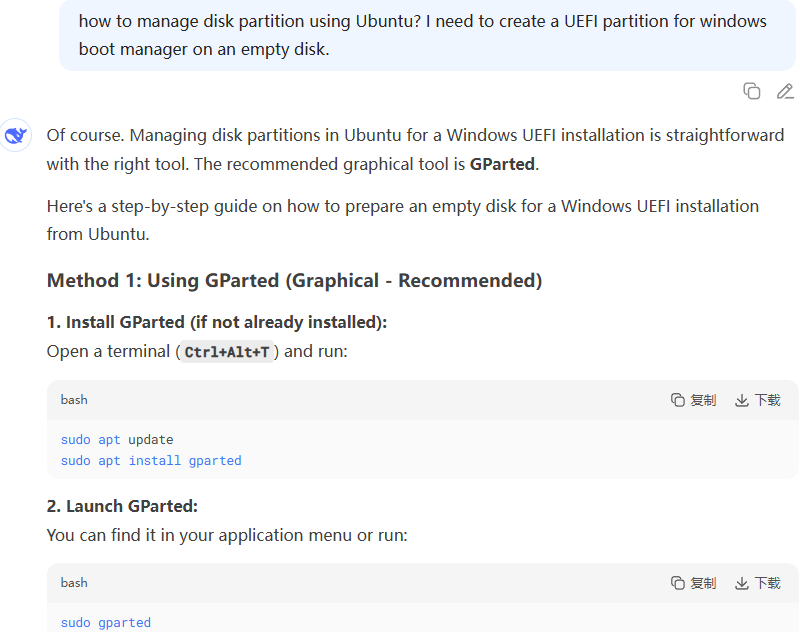This screenshot has height=632, width=802.
Task: Click the bash label of second code block
Action: [74, 583]
